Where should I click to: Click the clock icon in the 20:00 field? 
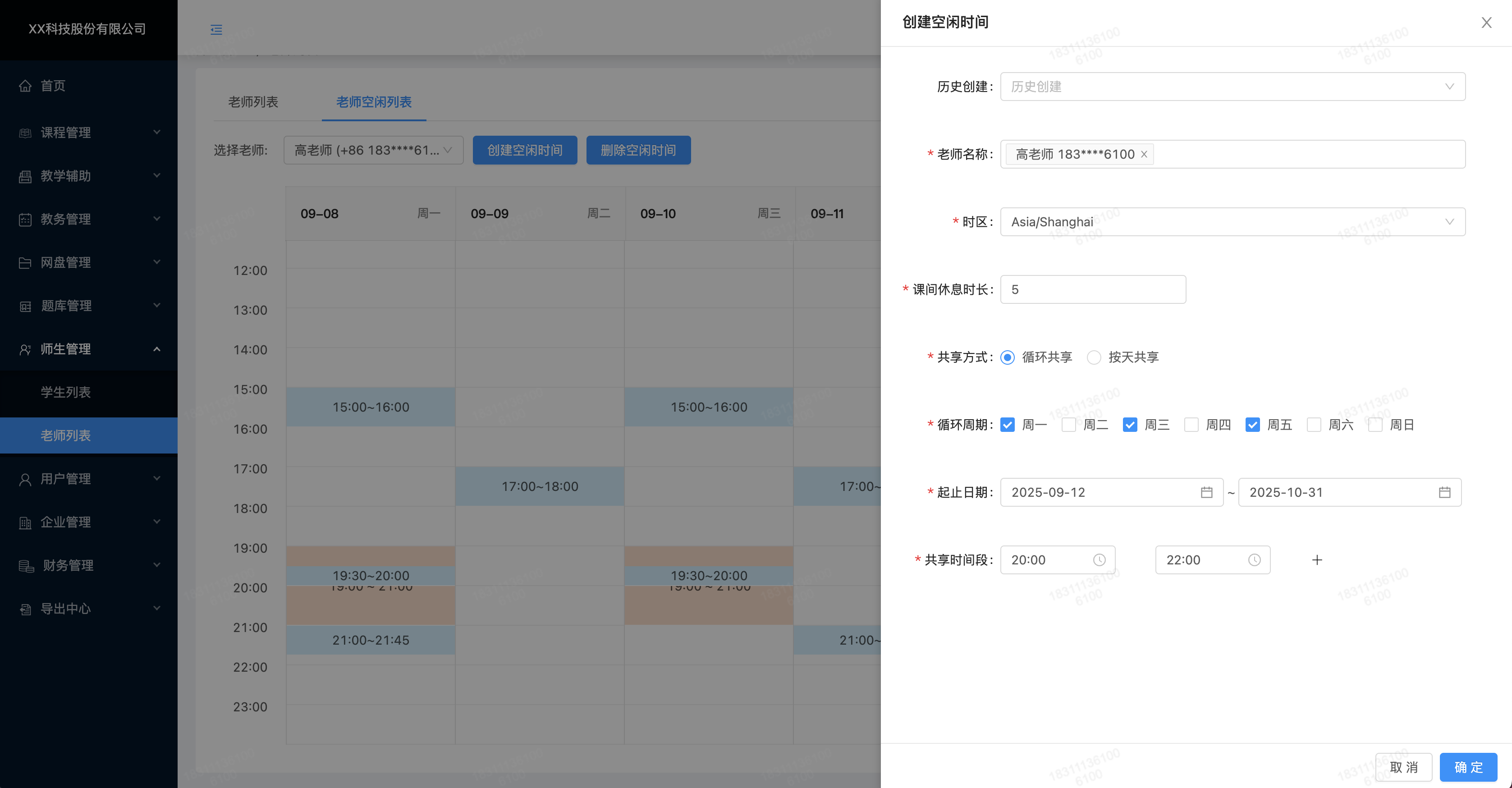click(x=1100, y=560)
